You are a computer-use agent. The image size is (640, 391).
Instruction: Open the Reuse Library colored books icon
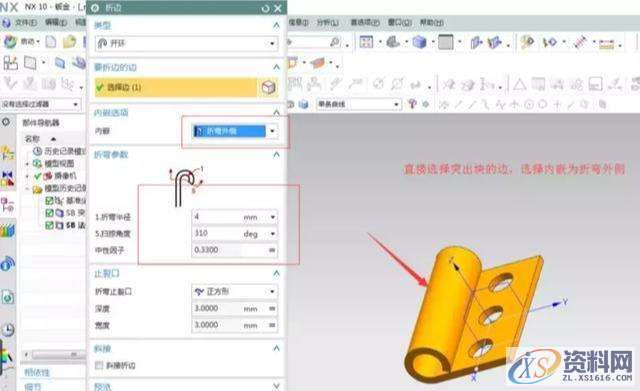[x=7, y=231]
